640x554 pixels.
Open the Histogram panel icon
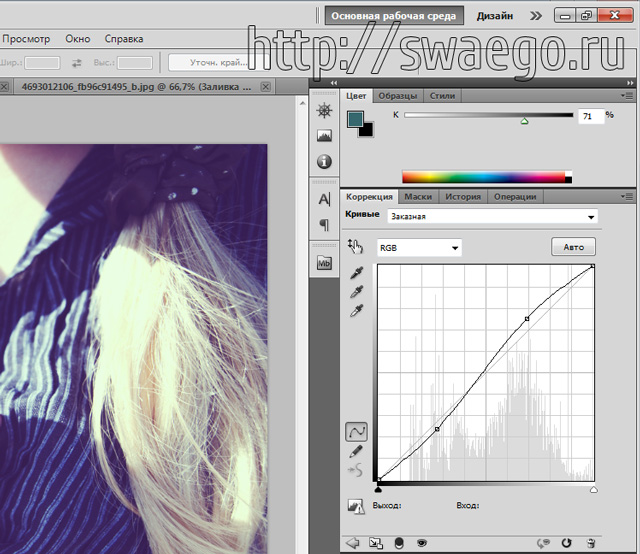(x=324, y=136)
